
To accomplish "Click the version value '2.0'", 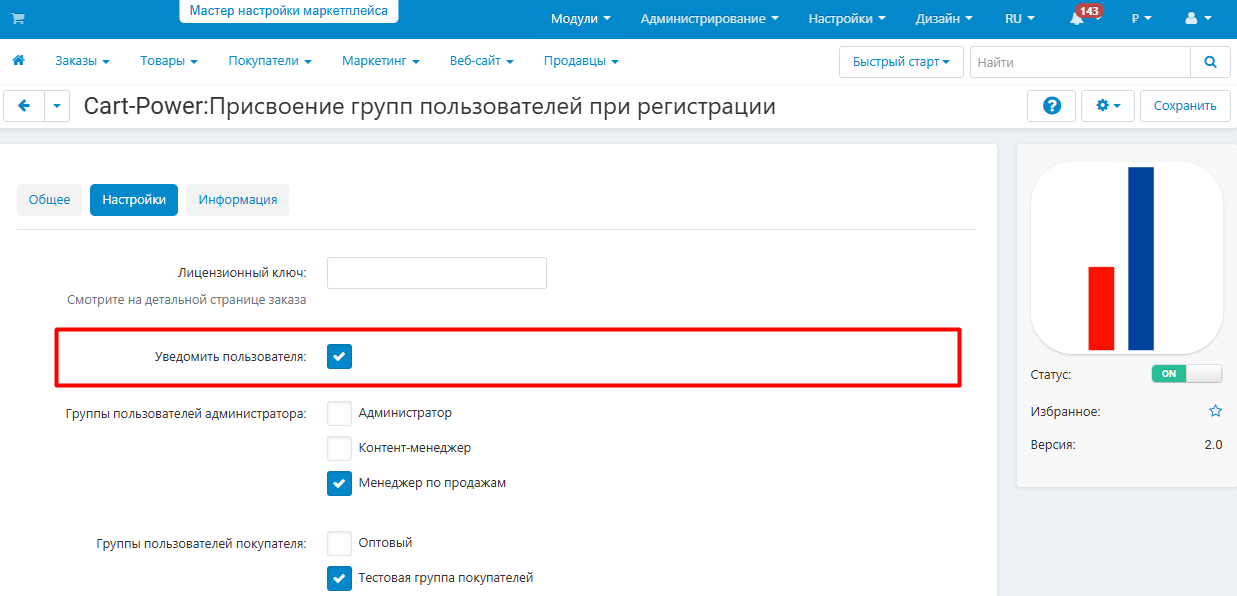I will [x=1213, y=445].
